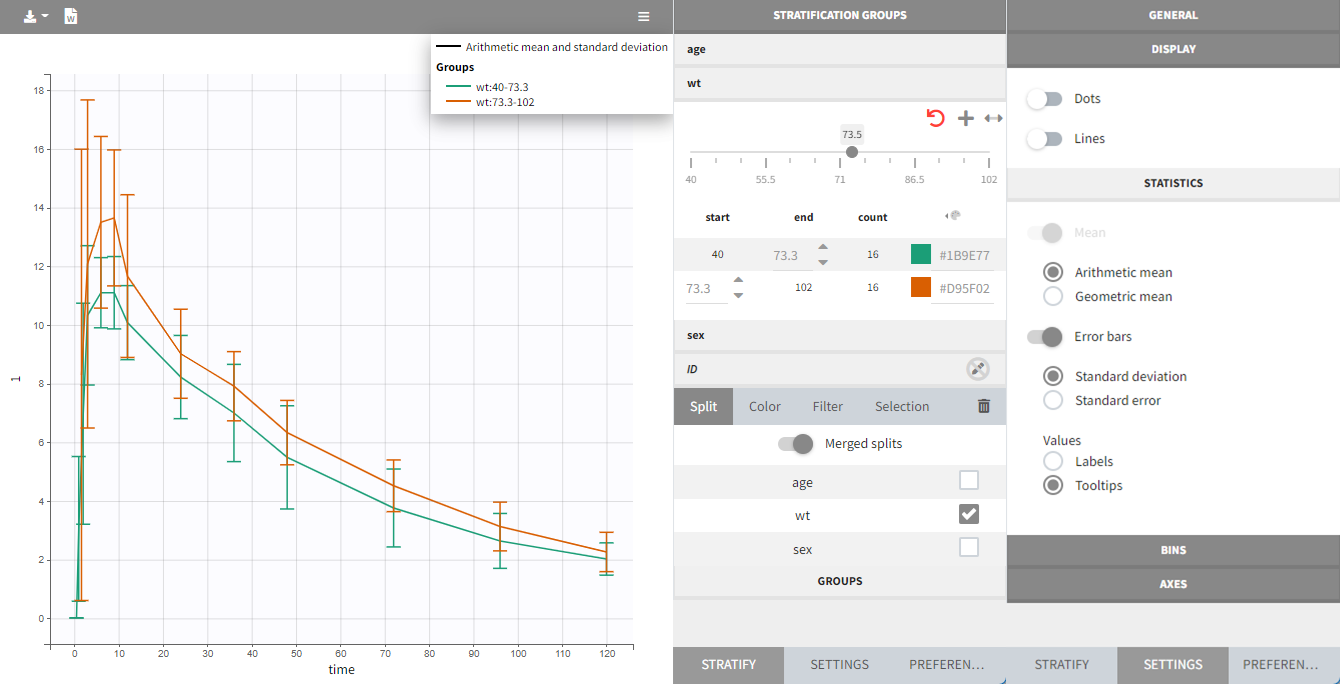The height and width of the screenshot is (684, 1340).
Task: Expand the age stratification group
Action: [839, 49]
